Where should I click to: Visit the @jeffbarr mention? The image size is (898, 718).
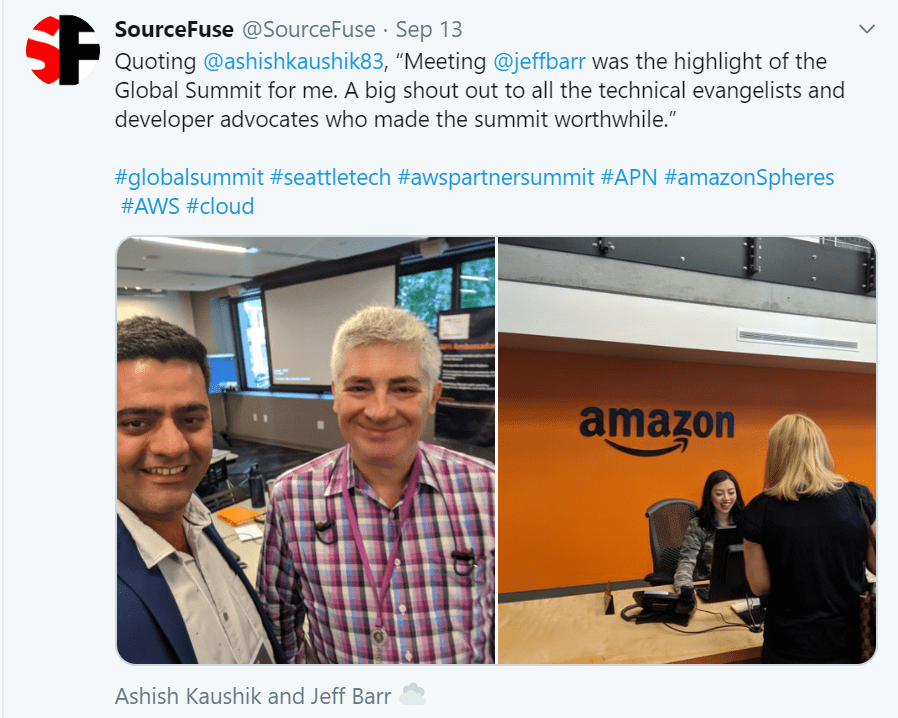click(x=539, y=61)
